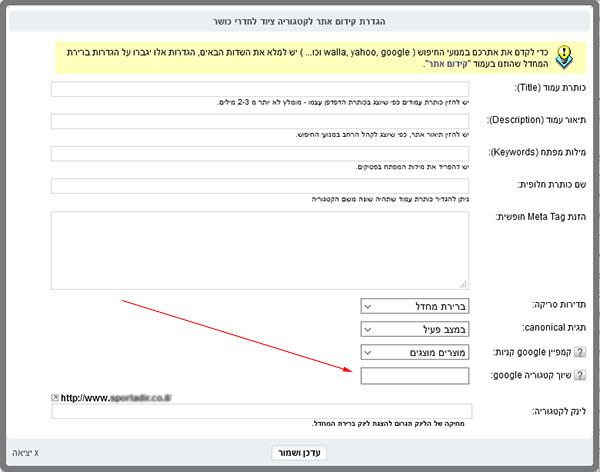The height and width of the screenshot is (472, 600).
Task: Click the alternate title name field
Action: (x=260, y=186)
